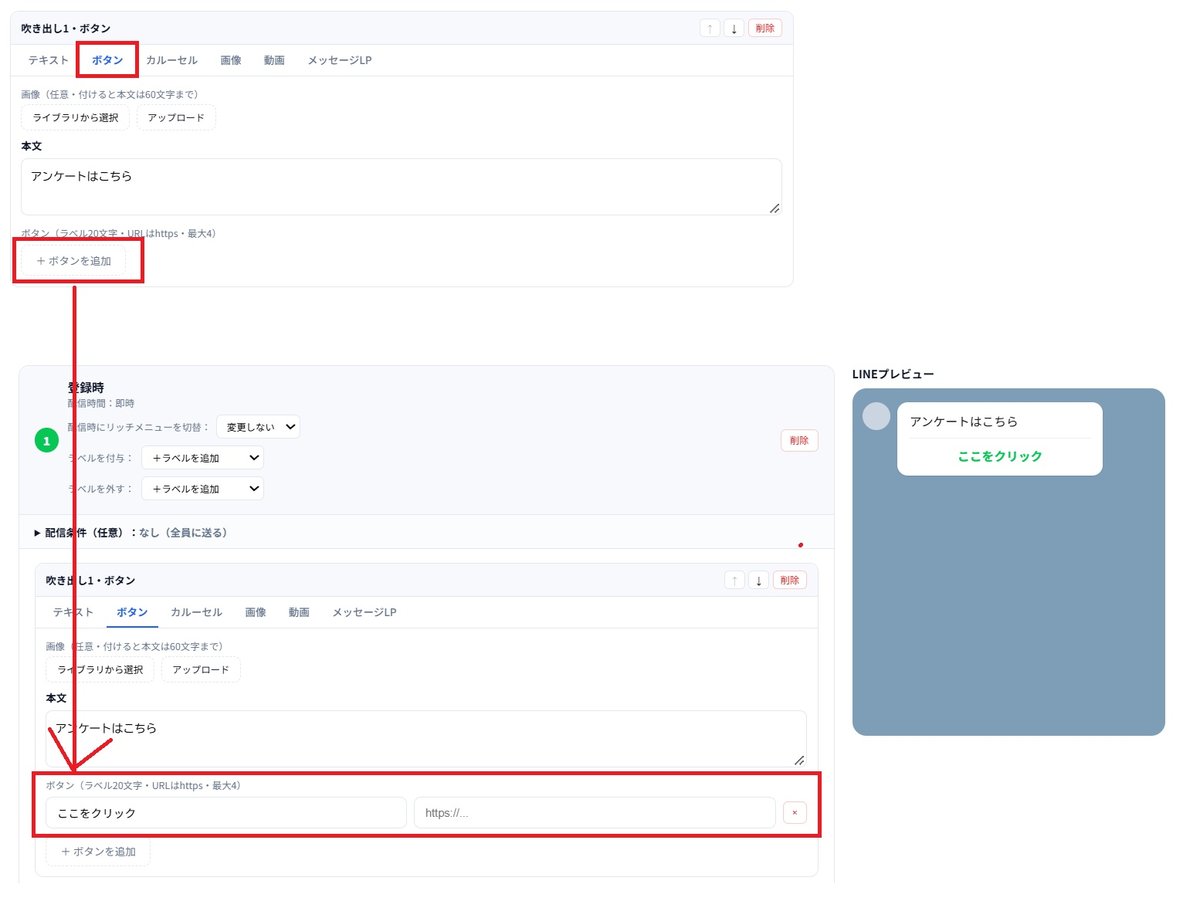This screenshot has height=901, width=1200.
Task: Switch to カルーセル tab in the upper panel
Action: [x=171, y=60]
